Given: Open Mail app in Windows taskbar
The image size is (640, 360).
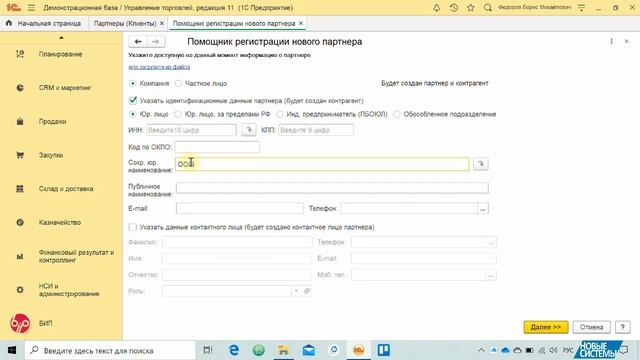Looking at the screenshot, I should pos(309,350).
